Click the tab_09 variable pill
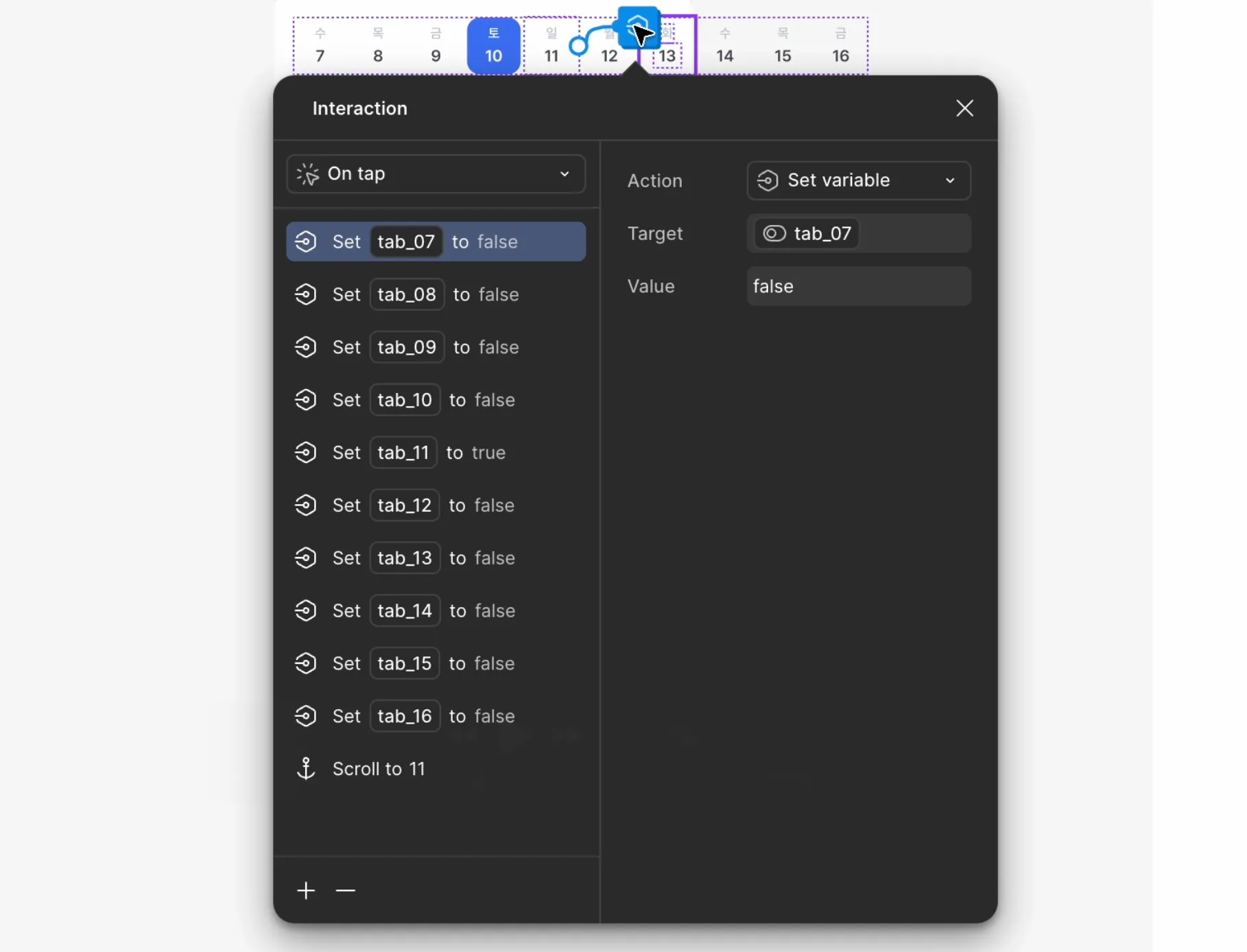This screenshot has height=952, width=1247. [x=407, y=347]
